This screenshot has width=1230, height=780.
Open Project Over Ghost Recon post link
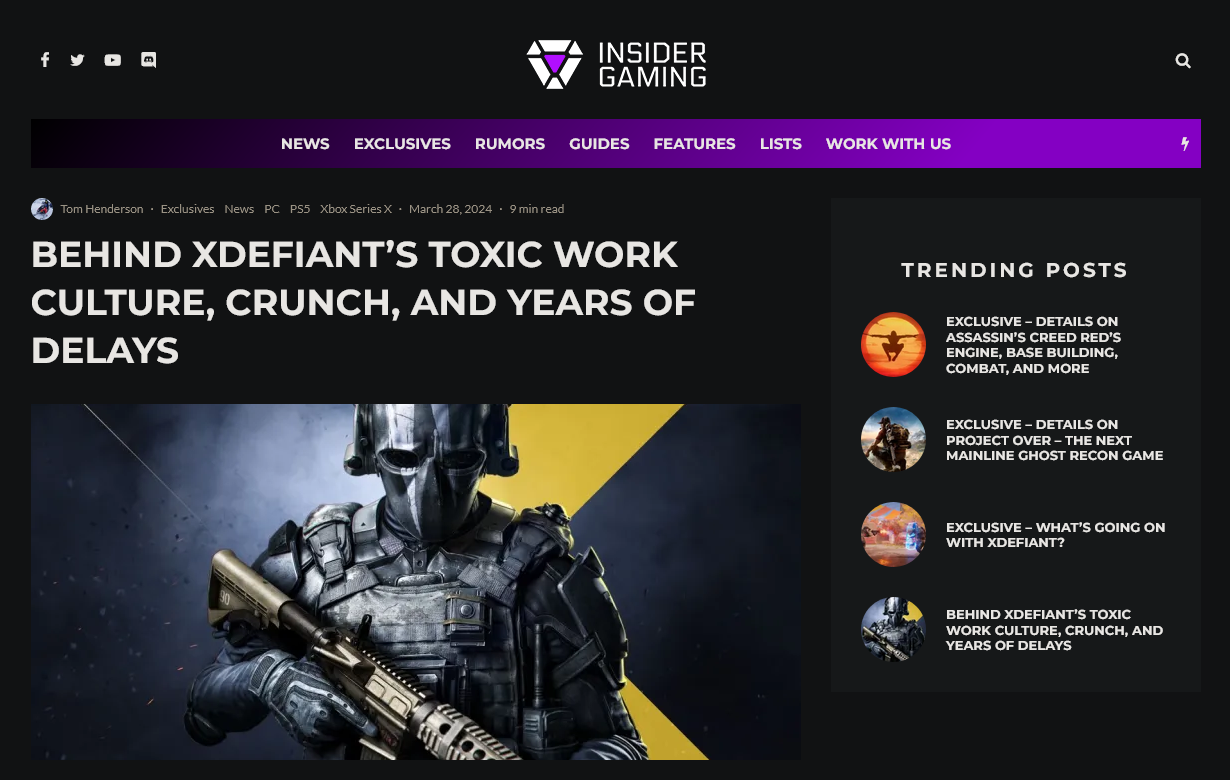click(1055, 440)
